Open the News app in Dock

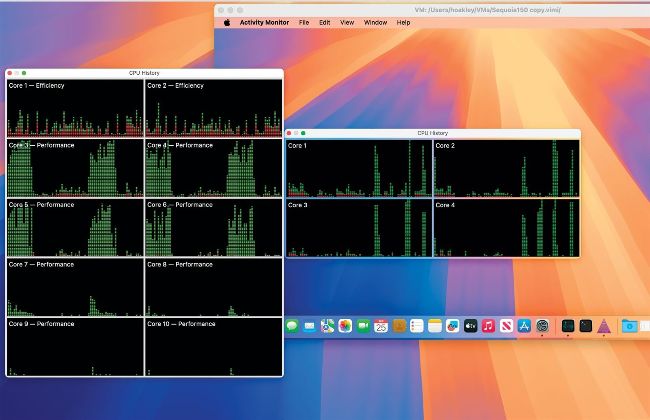pos(506,326)
